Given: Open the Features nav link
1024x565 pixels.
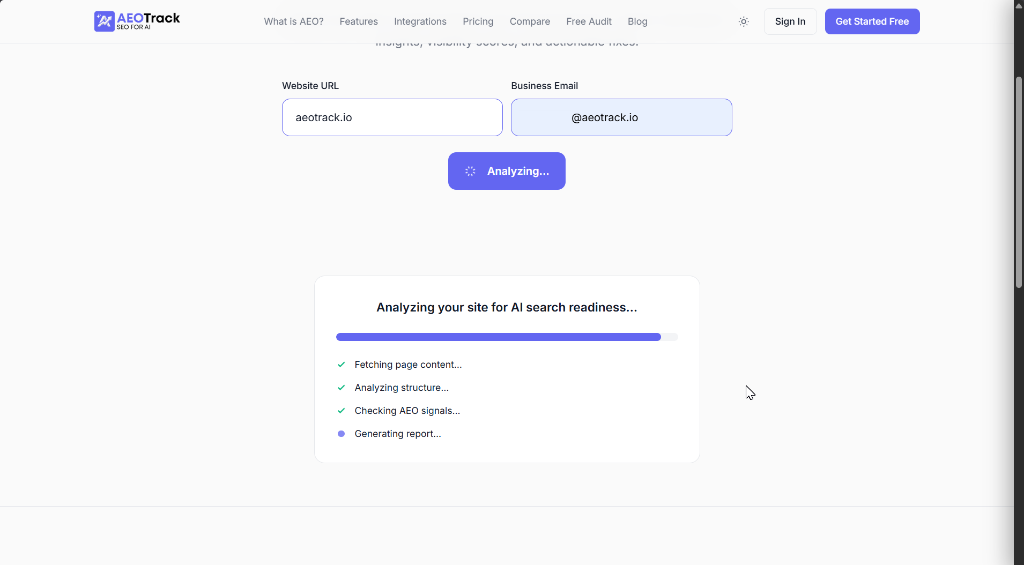Looking at the screenshot, I should 359,22.
